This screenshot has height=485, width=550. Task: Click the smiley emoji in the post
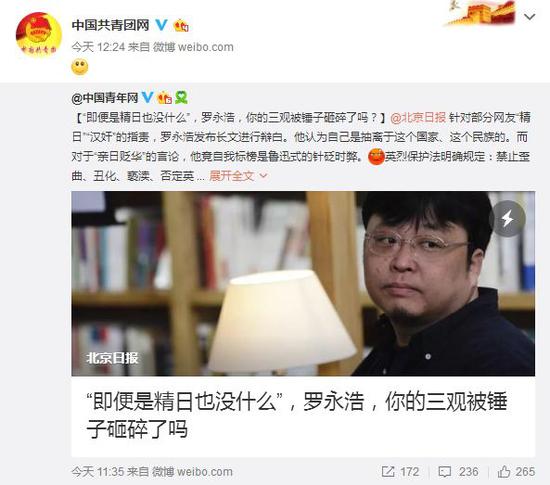[x=80, y=67]
